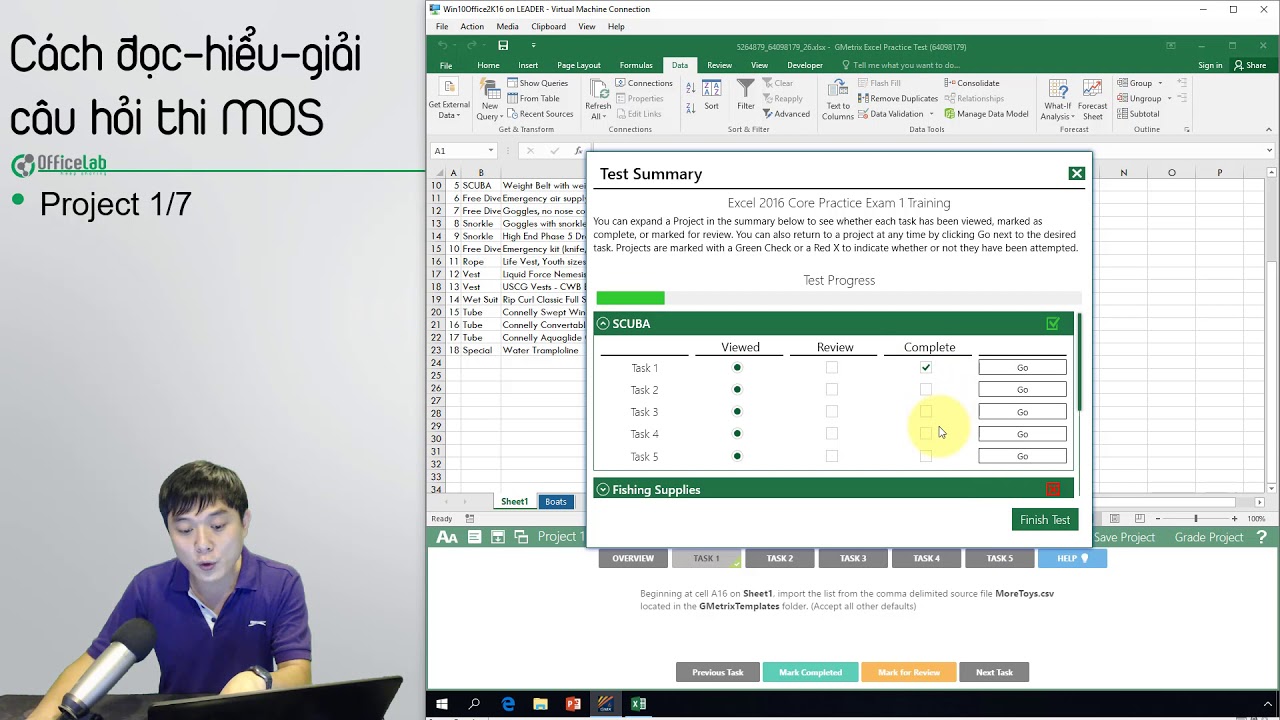Screen dimensions: 1280x720
Task: Click the Test Summary vertical scrollbar
Action: tap(1079, 361)
